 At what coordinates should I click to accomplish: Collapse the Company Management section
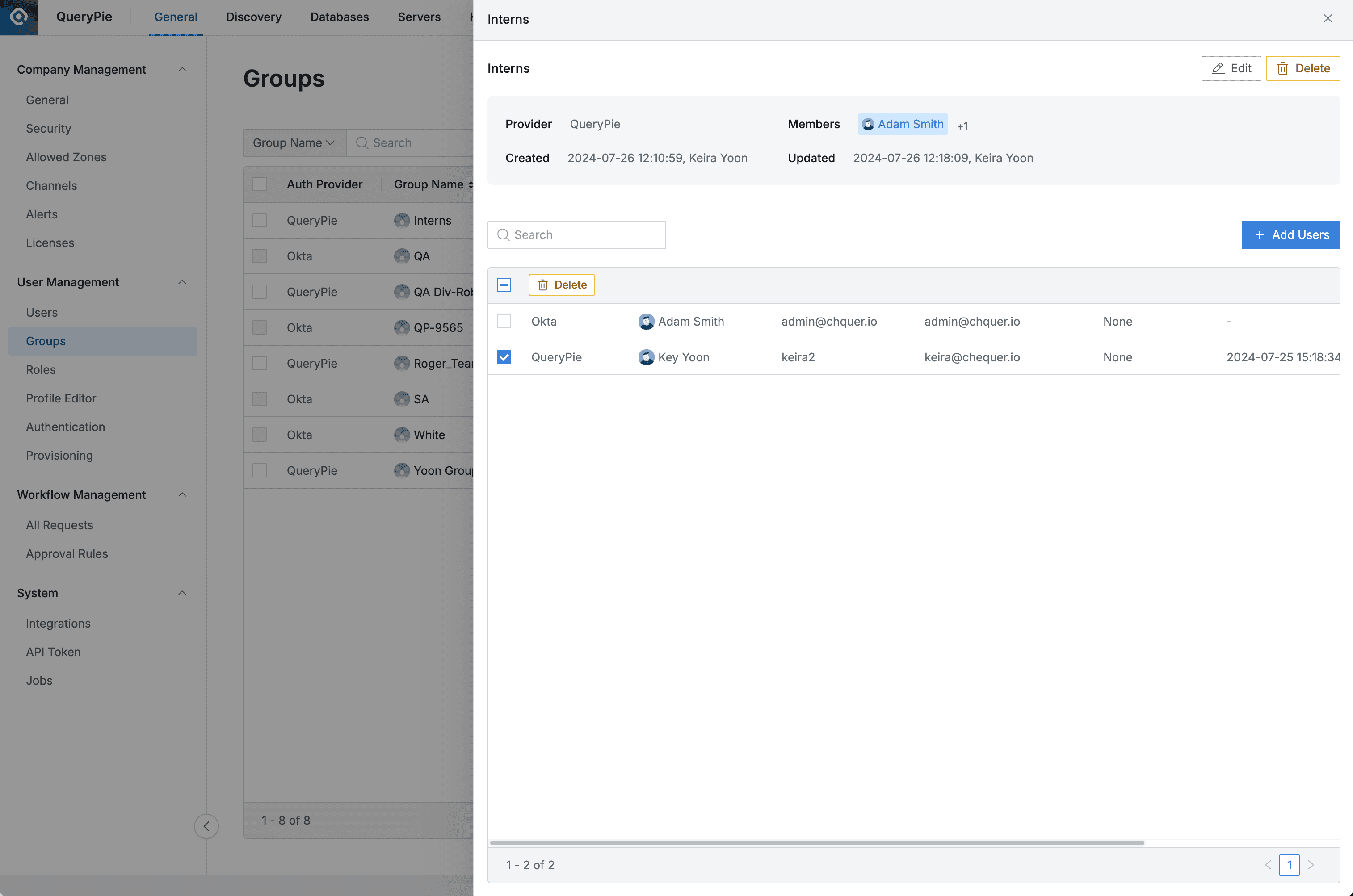[182, 69]
